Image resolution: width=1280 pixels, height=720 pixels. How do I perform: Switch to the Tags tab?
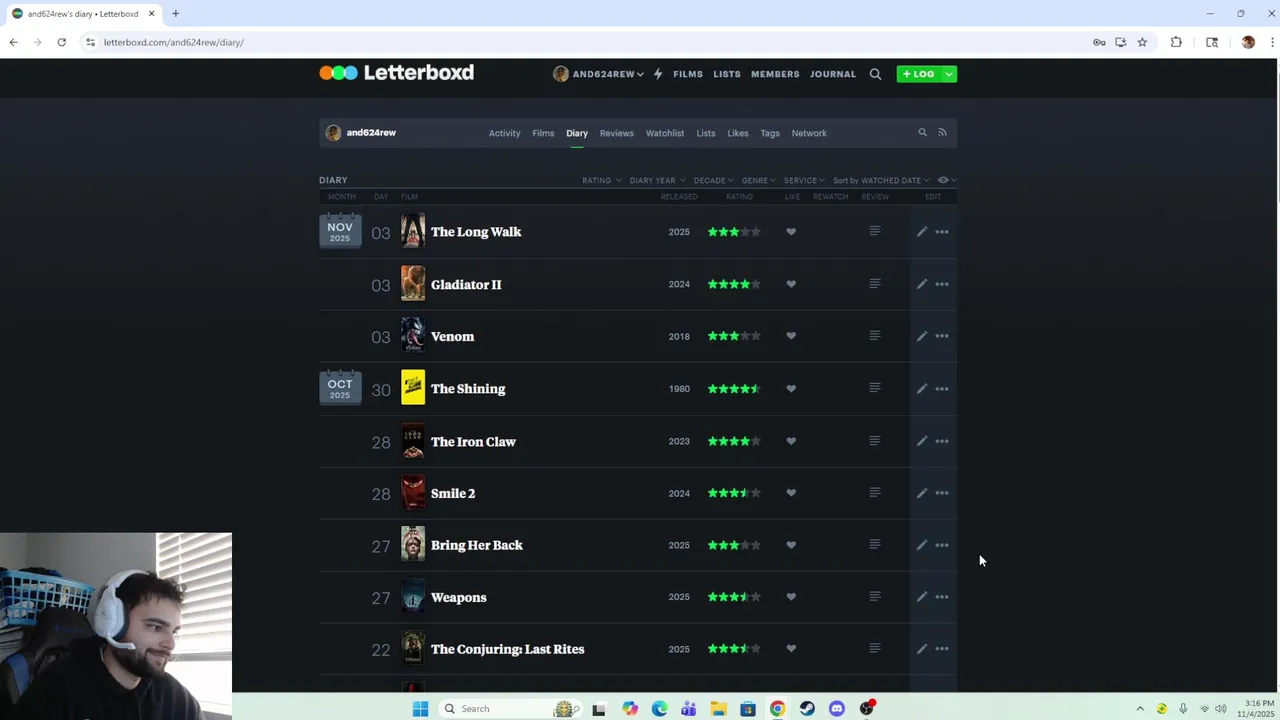(x=770, y=133)
